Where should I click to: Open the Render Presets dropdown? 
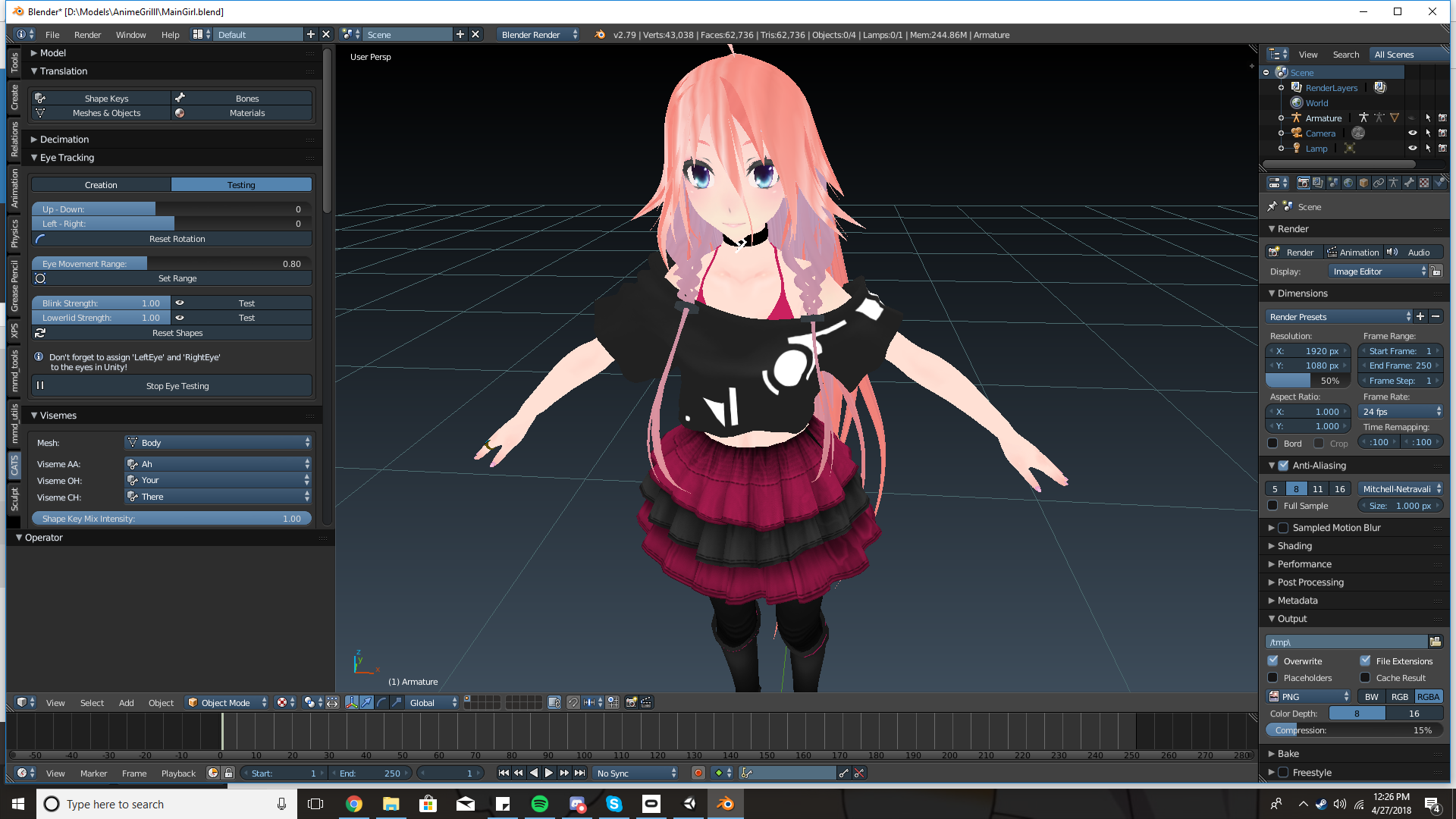(1338, 316)
